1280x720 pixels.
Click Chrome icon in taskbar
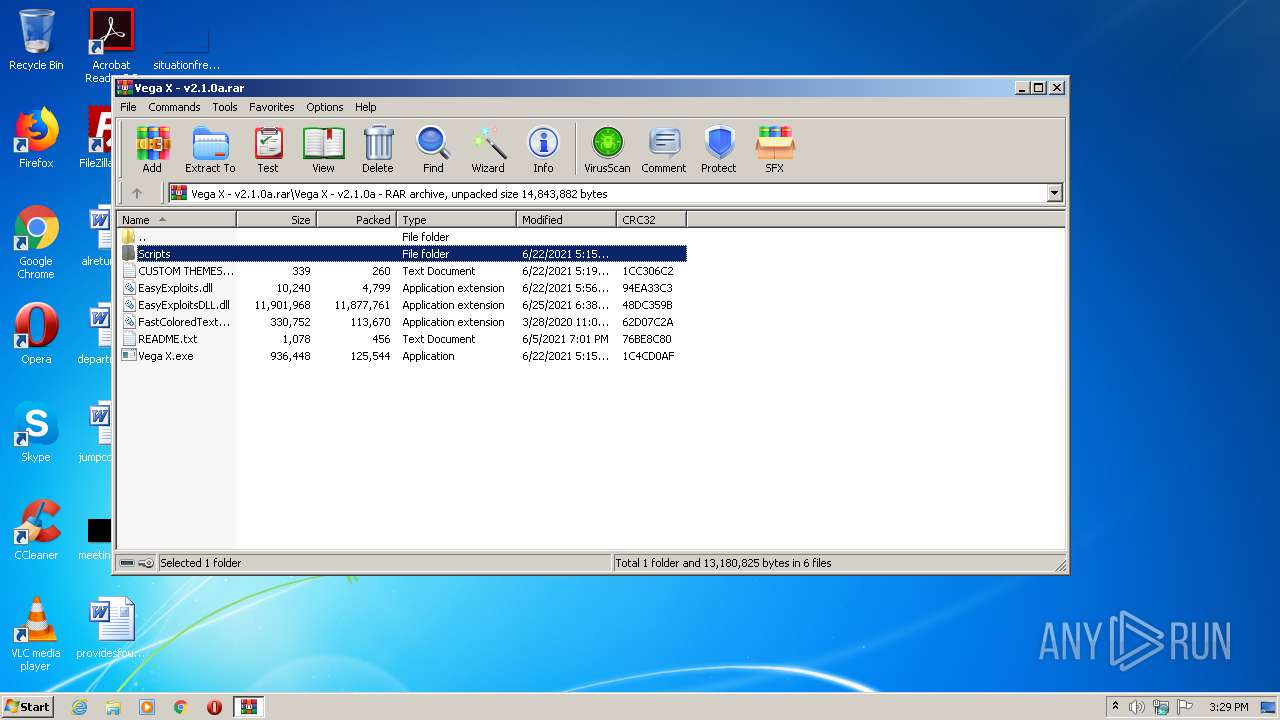[x=181, y=707]
